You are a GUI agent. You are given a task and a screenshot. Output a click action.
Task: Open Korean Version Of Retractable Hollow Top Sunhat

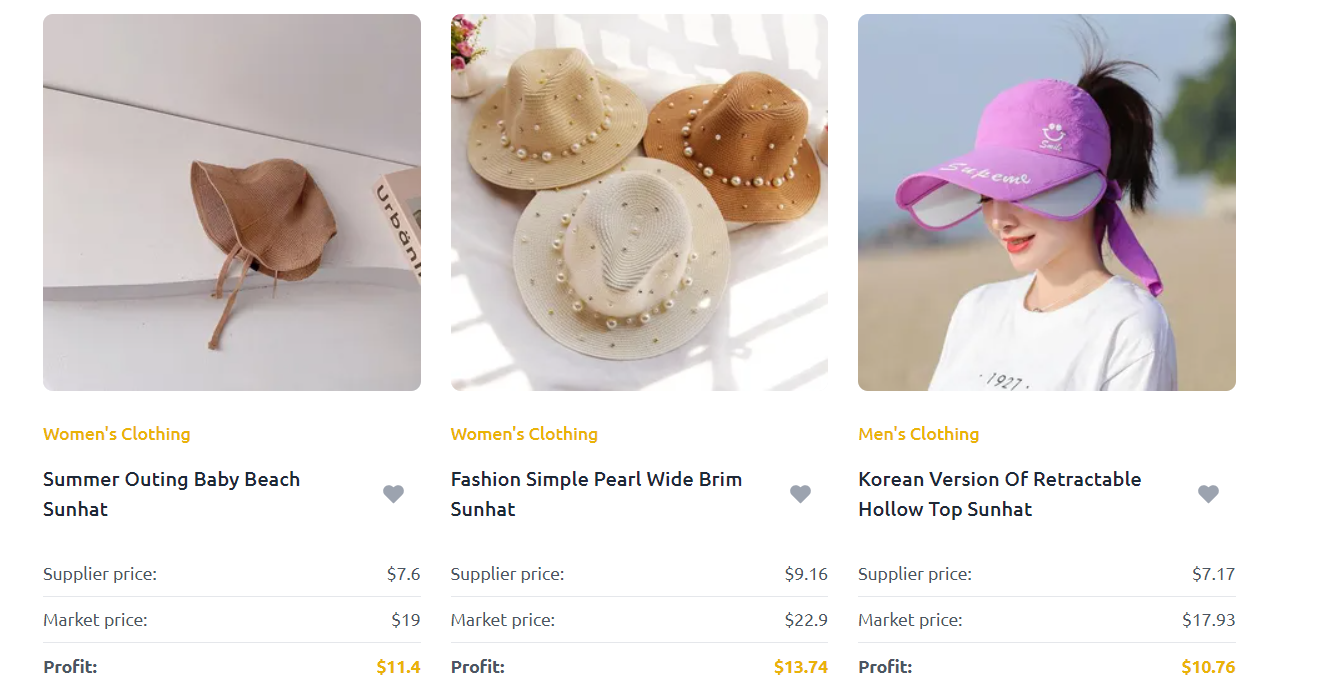(x=999, y=494)
